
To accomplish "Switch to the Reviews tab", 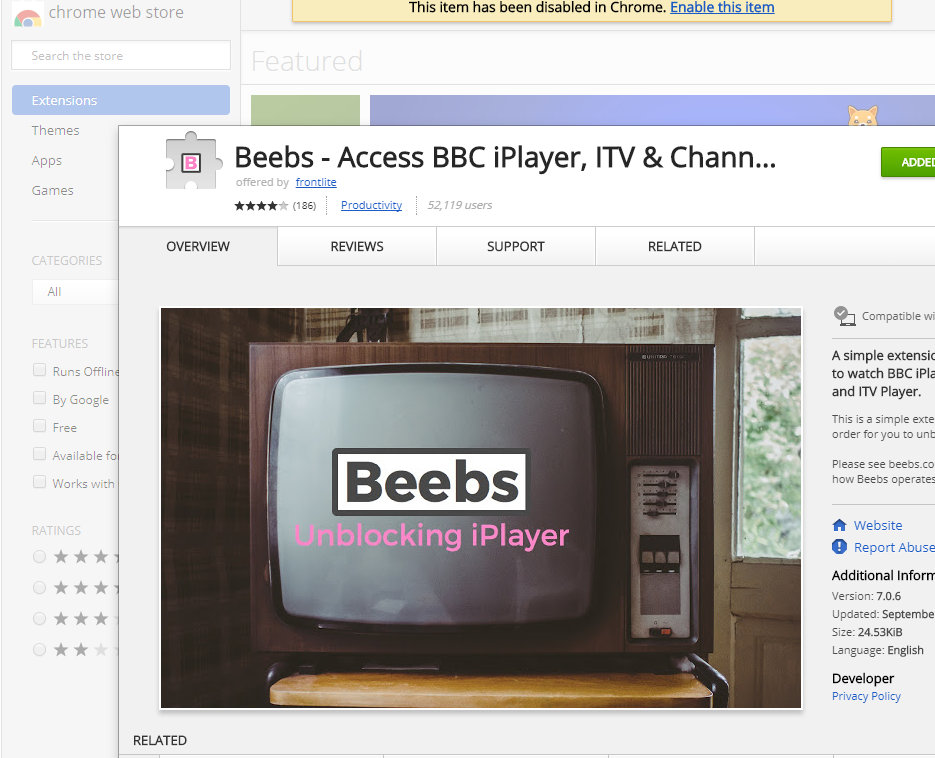I will 357,246.
